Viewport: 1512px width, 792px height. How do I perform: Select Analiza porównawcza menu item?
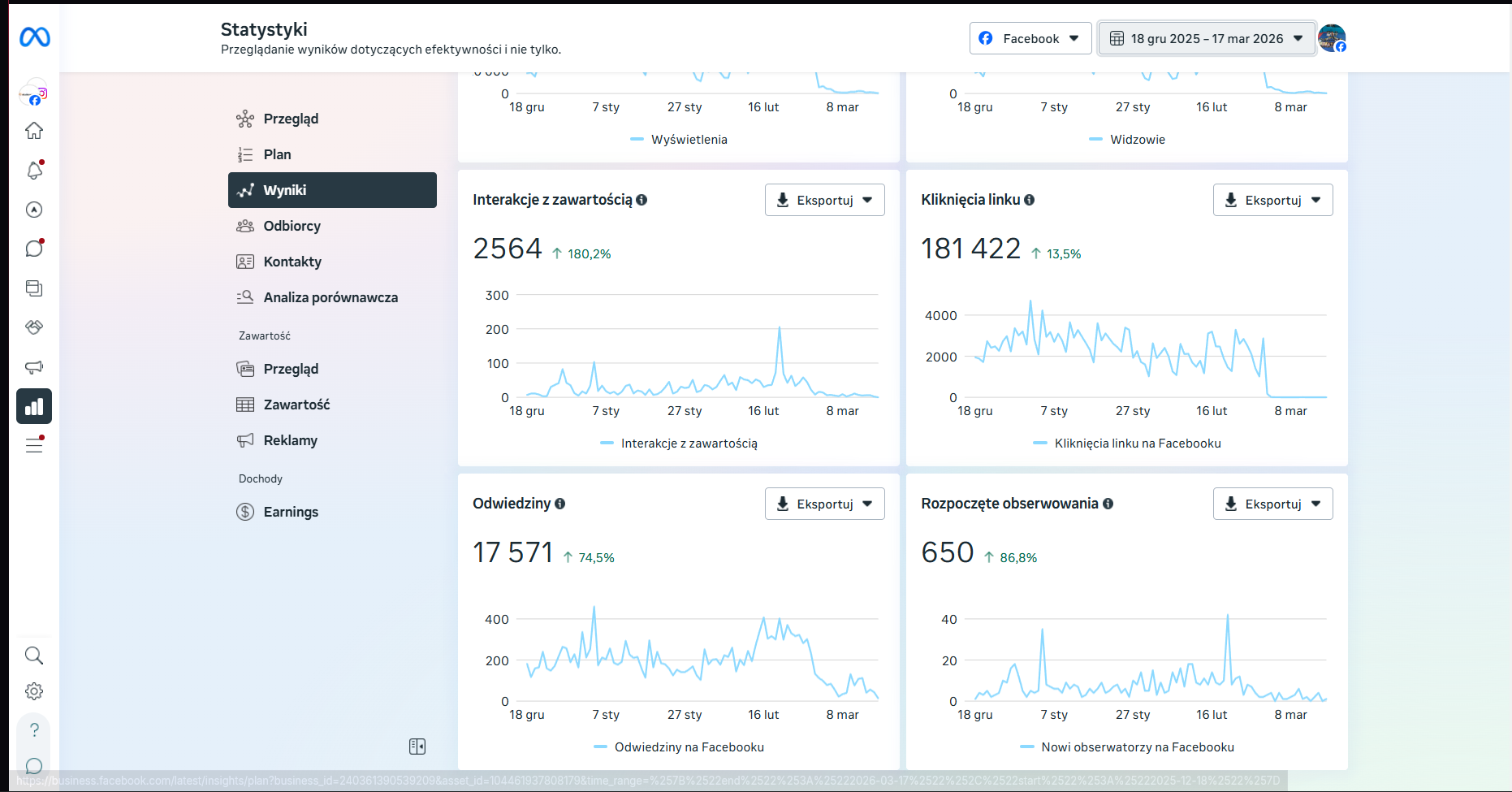click(x=332, y=297)
